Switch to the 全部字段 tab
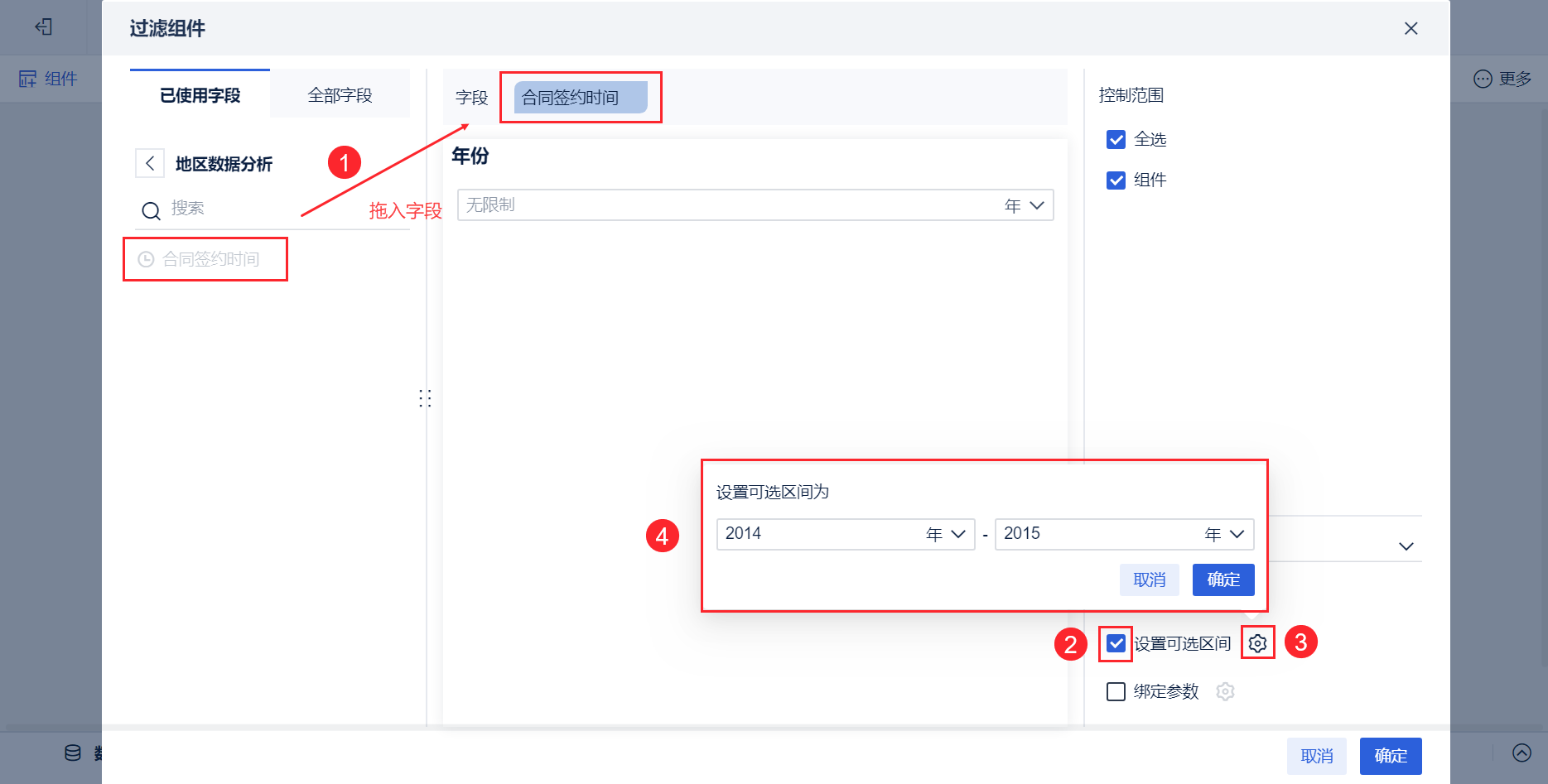The height and width of the screenshot is (784, 1548). [340, 95]
